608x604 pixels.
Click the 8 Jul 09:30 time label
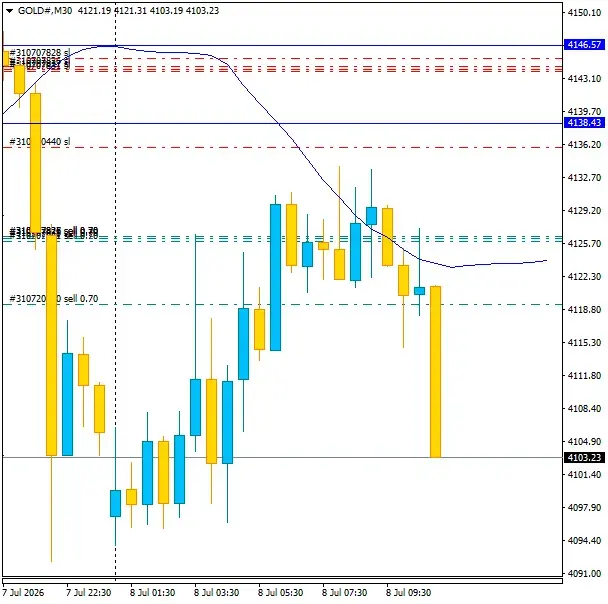coord(409,593)
